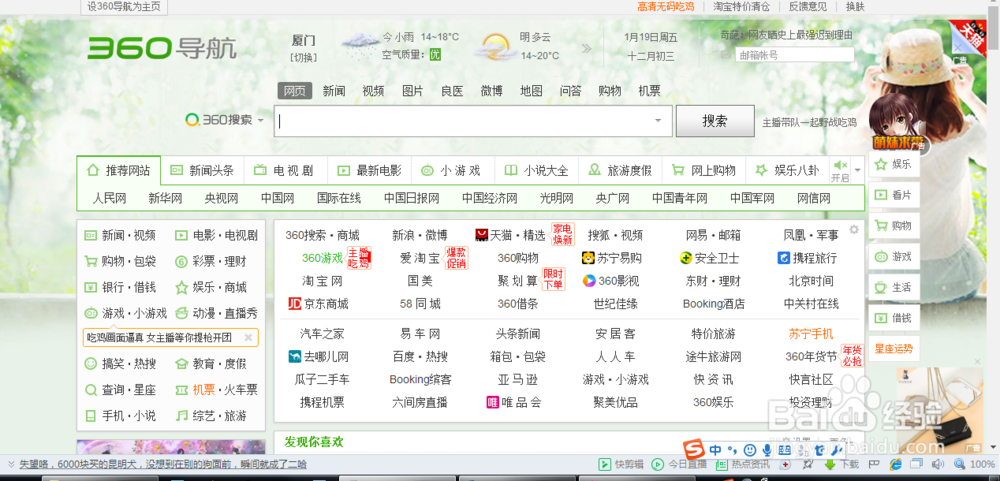Open 360影视 colorful icon link
Image resolution: width=1000 pixels, height=481 pixels.
tap(611, 281)
